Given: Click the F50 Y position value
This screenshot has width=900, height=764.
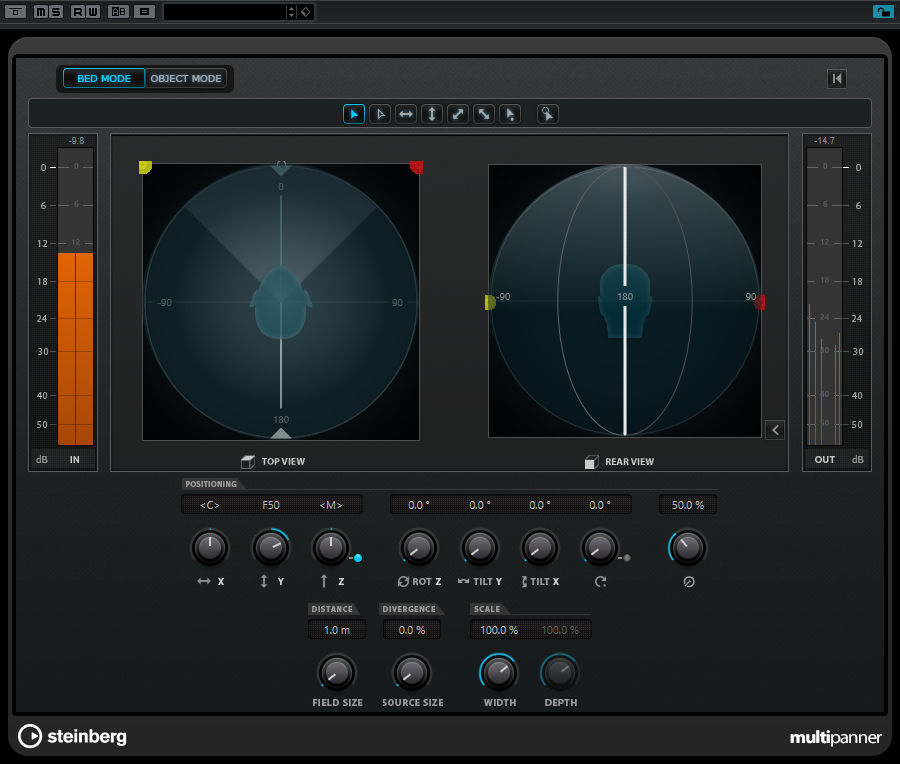Looking at the screenshot, I should [x=271, y=505].
